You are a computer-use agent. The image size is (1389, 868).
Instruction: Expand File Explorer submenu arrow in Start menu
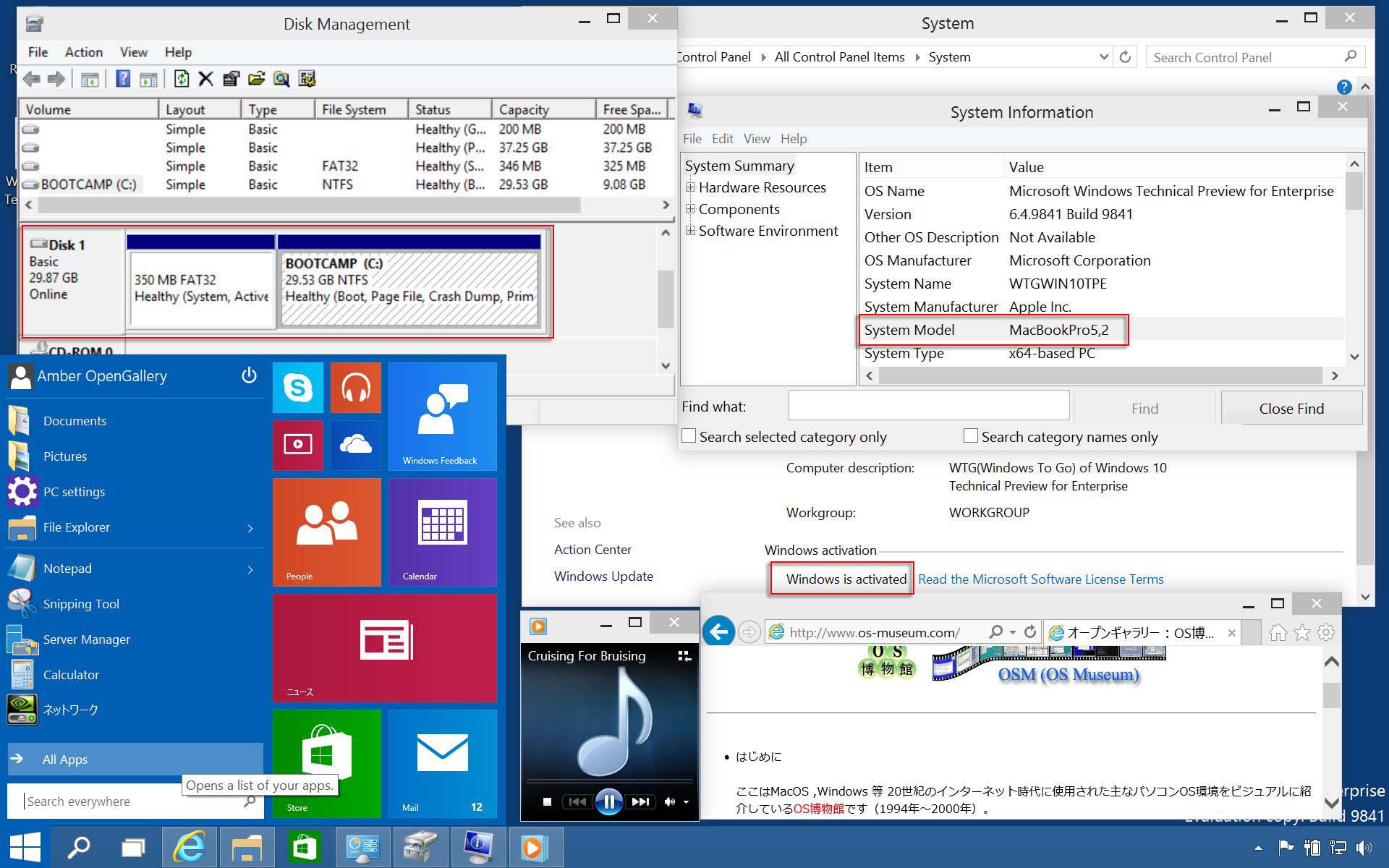[x=250, y=528]
